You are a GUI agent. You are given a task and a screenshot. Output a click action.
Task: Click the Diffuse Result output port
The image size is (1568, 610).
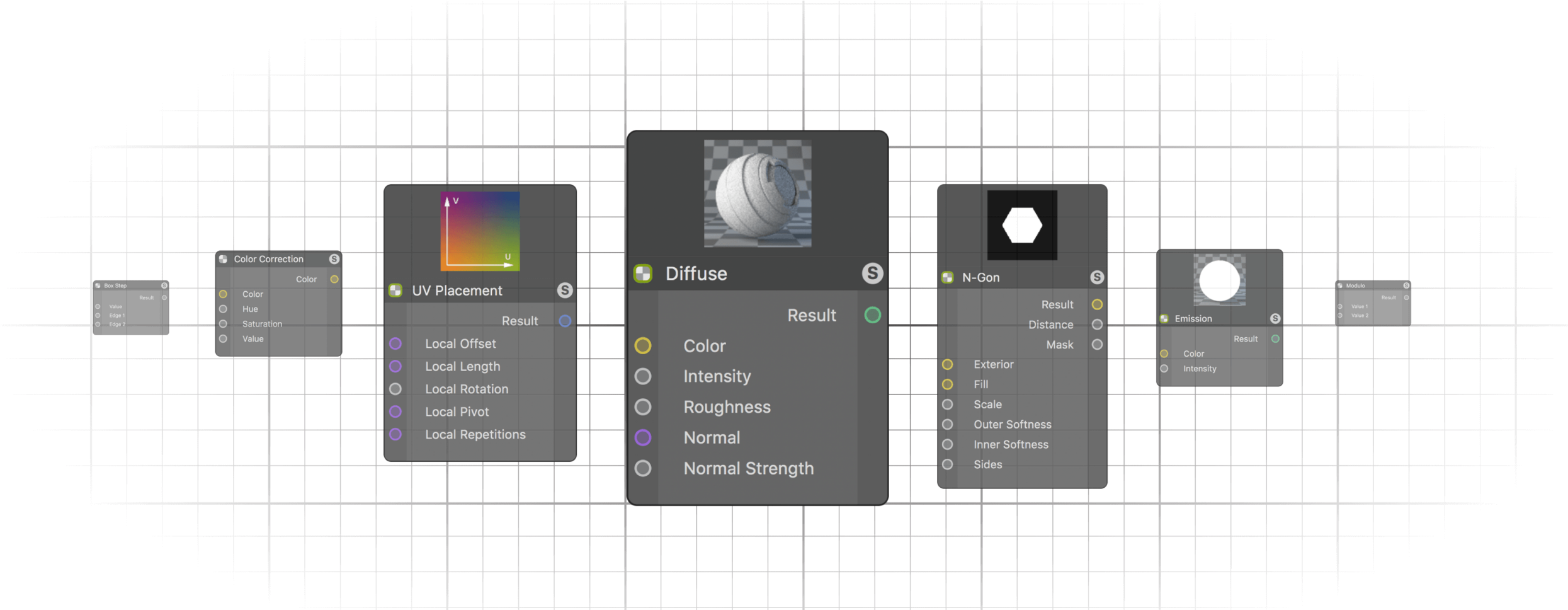[x=873, y=315]
